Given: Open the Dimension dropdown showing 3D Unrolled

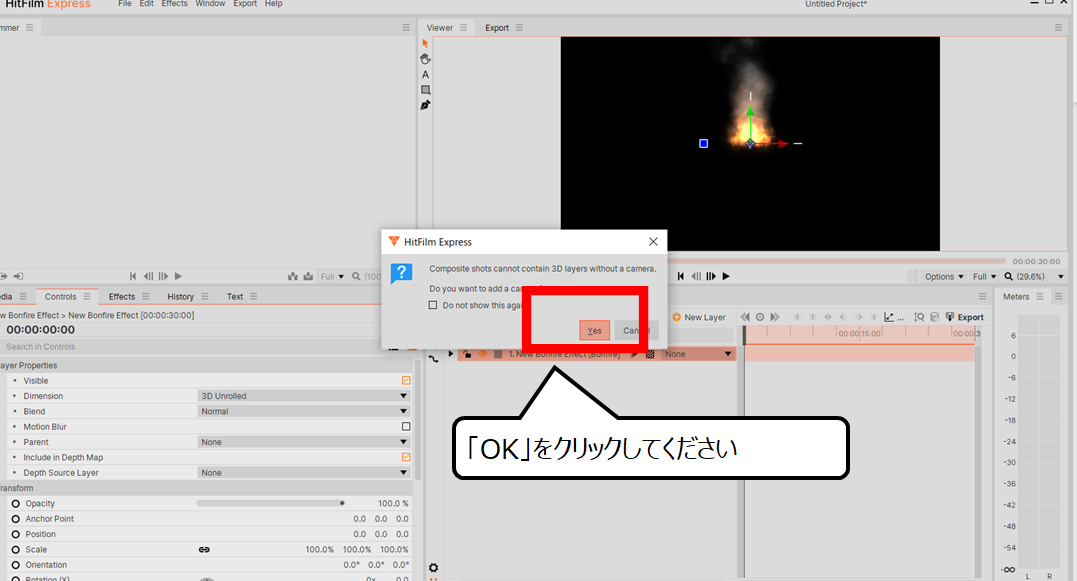Looking at the screenshot, I should (304, 396).
